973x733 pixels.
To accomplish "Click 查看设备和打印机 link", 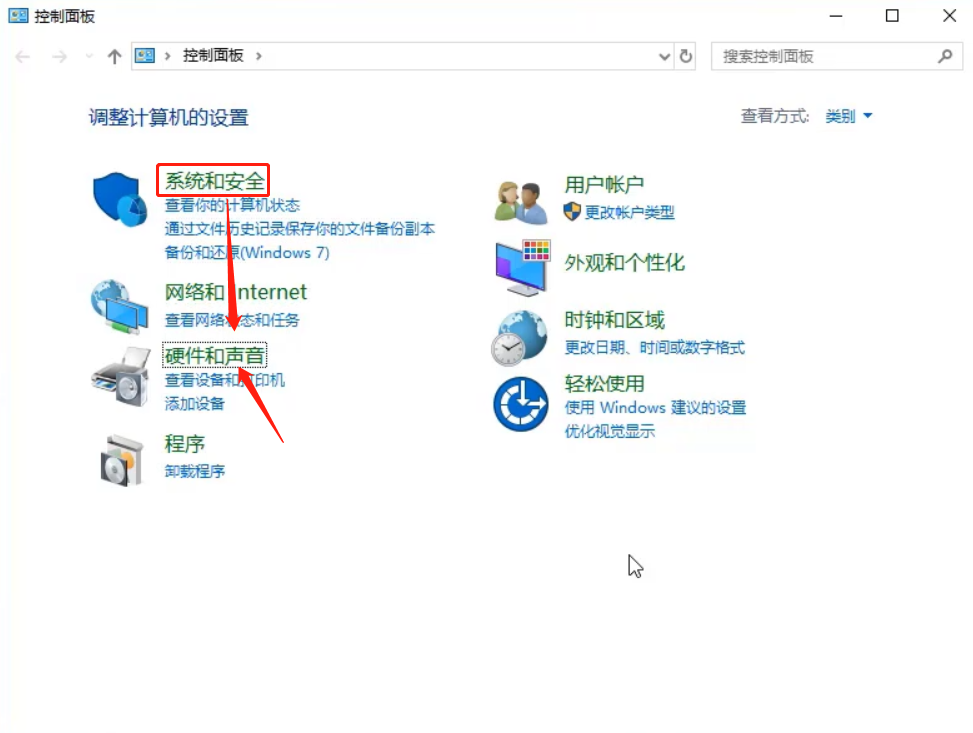I will (x=224, y=380).
